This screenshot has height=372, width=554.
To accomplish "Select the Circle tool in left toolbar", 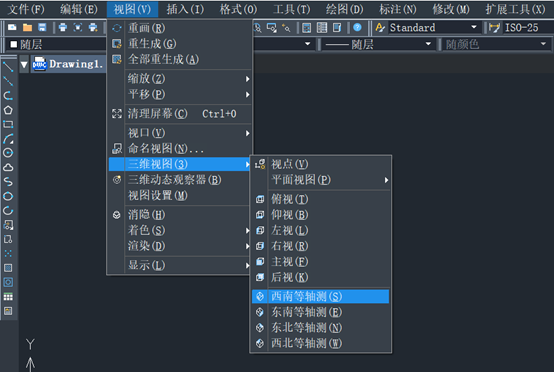I will [8, 153].
